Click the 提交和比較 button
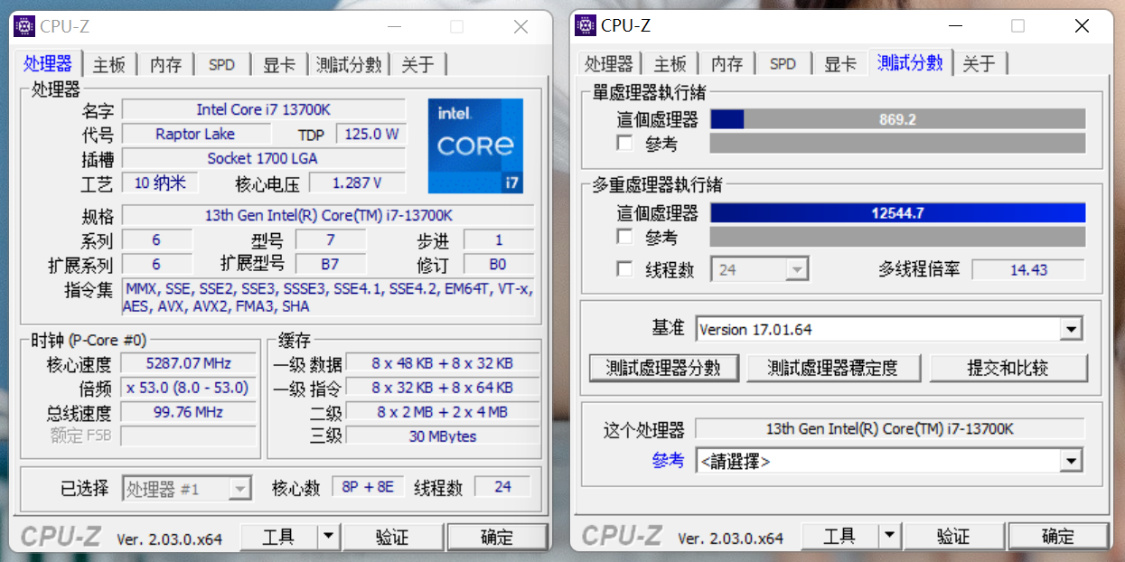 pyautogui.click(x=1008, y=368)
